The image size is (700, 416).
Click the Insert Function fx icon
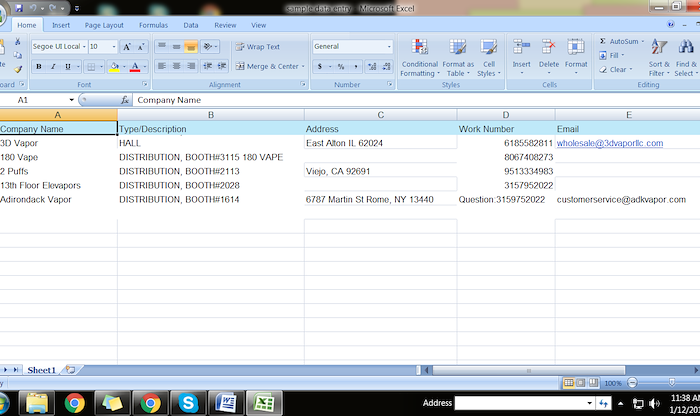pos(125,100)
